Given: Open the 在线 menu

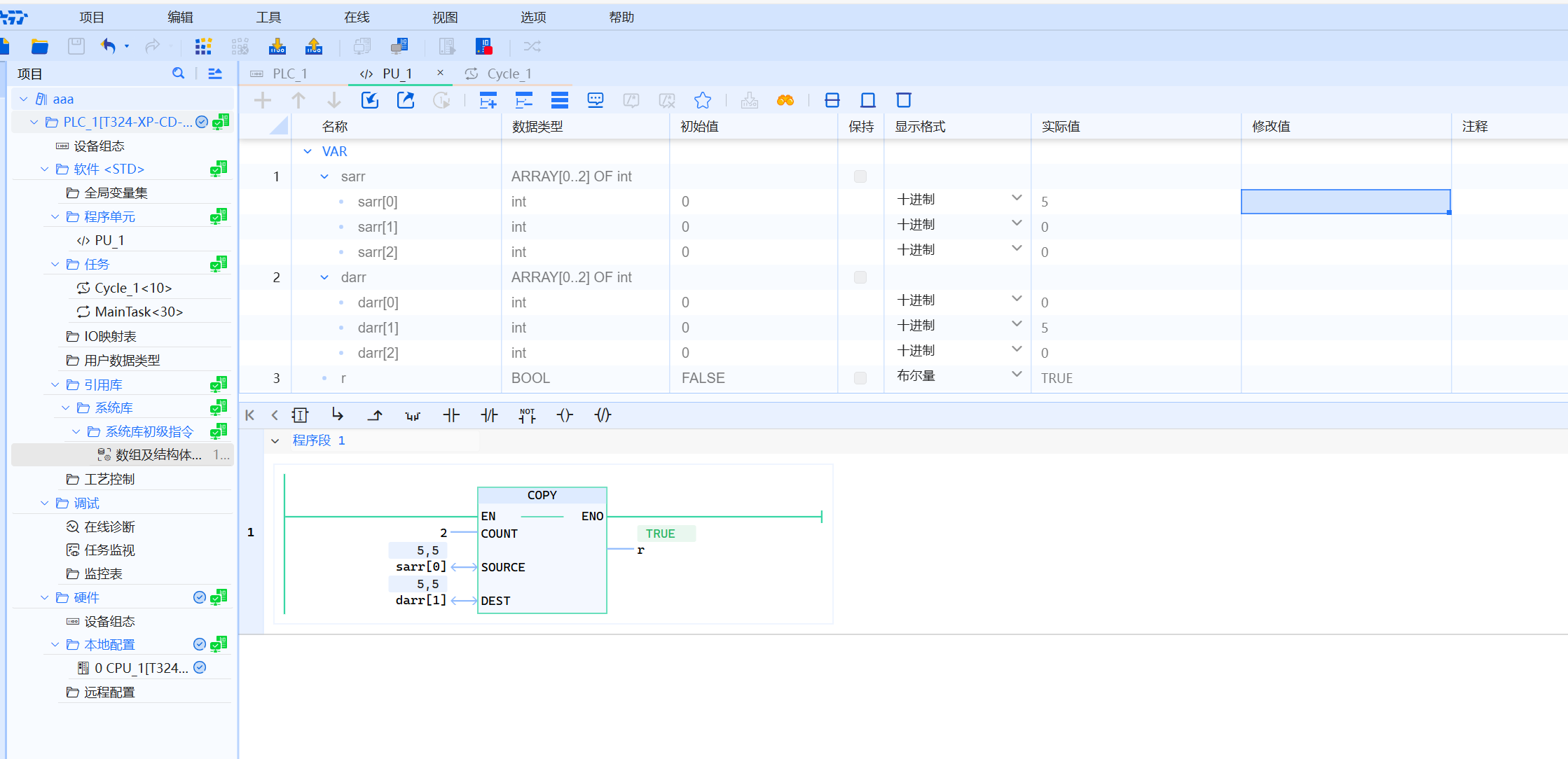Looking at the screenshot, I should tap(357, 17).
